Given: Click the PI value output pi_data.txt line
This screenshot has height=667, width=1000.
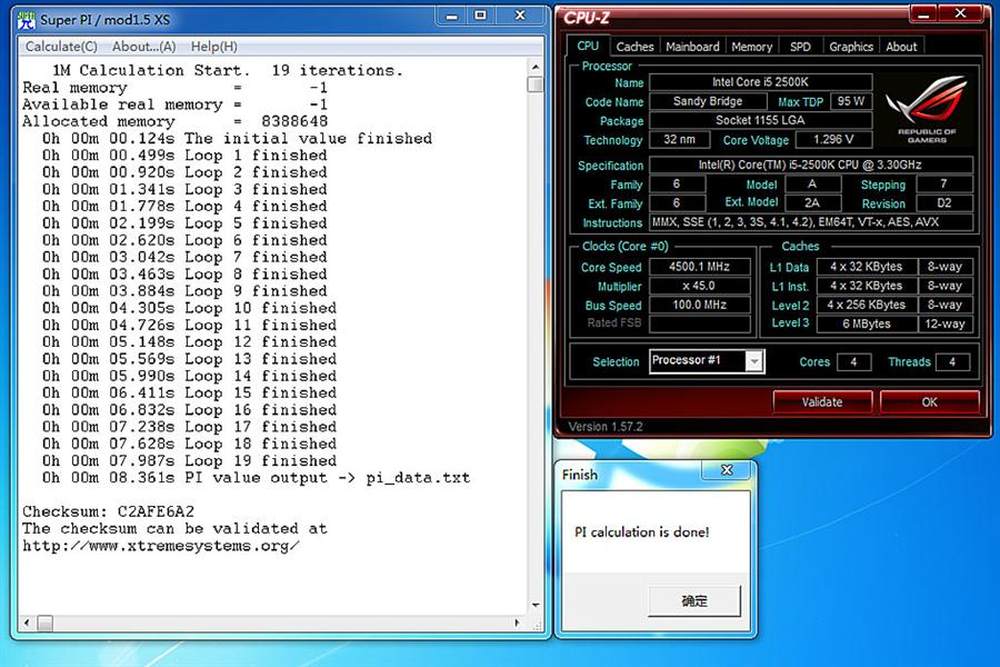Looking at the screenshot, I should [256, 478].
